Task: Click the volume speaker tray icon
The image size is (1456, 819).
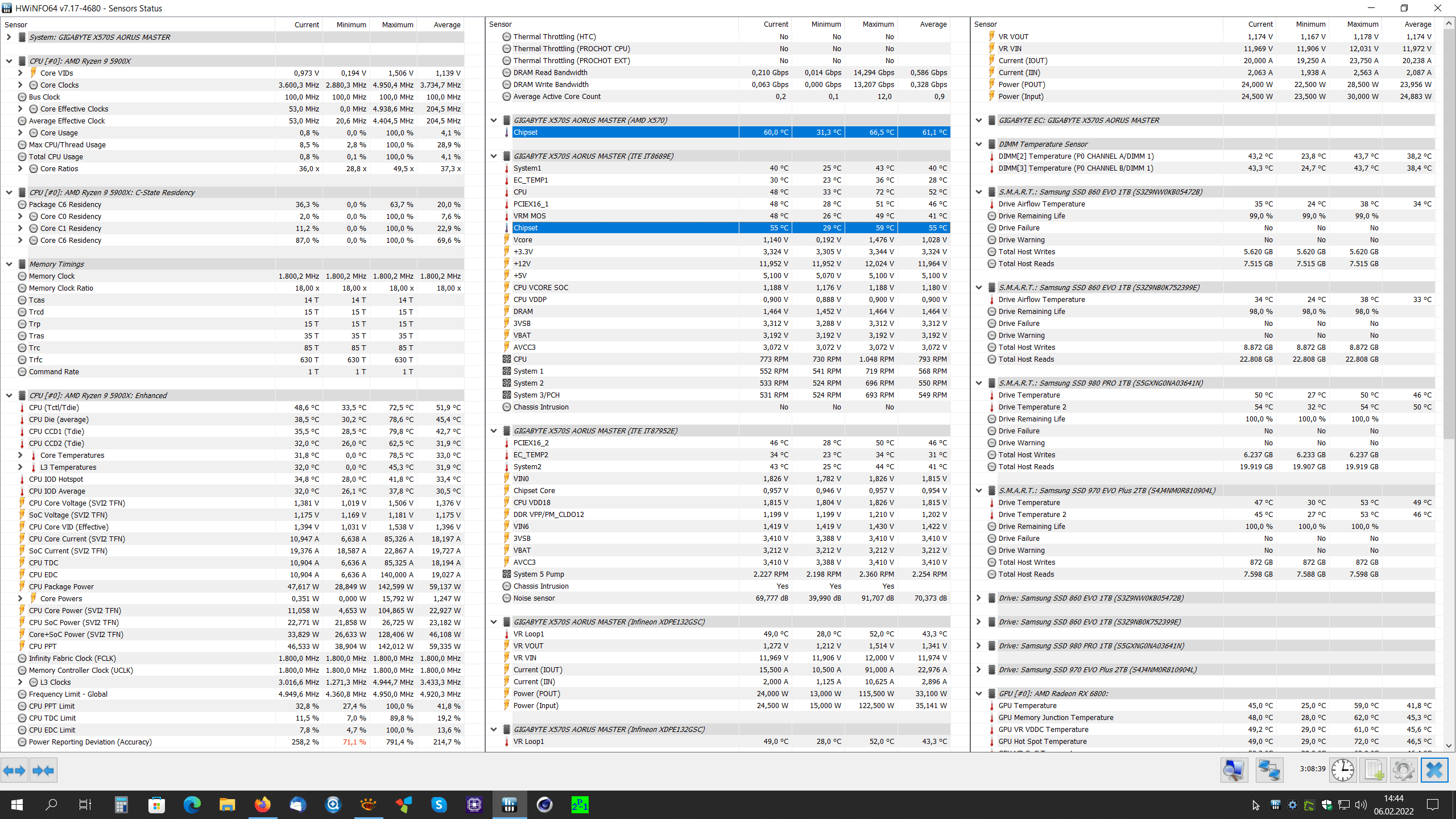Action: [1360, 805]
